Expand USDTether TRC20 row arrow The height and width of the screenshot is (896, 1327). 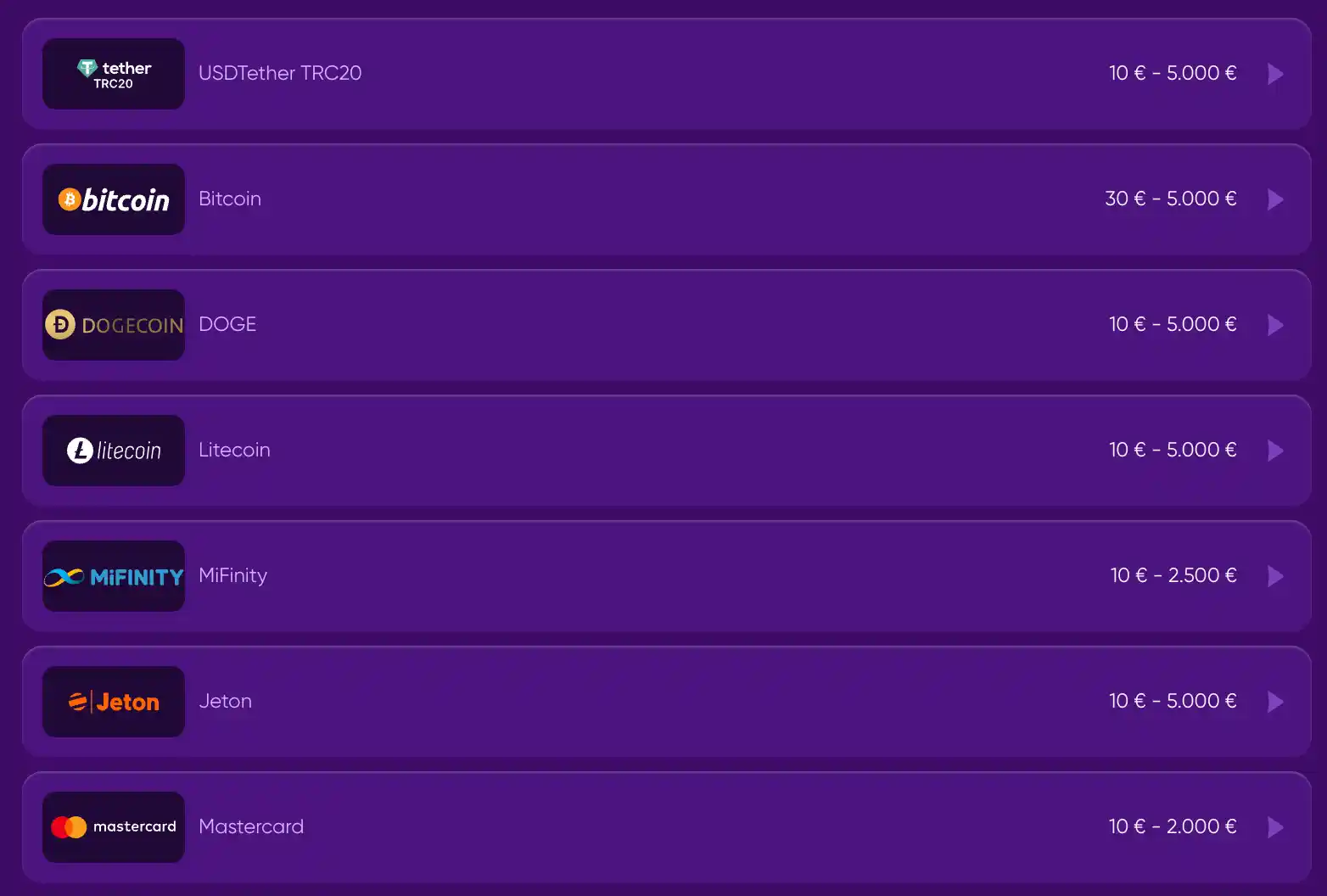coord(1275,74)
